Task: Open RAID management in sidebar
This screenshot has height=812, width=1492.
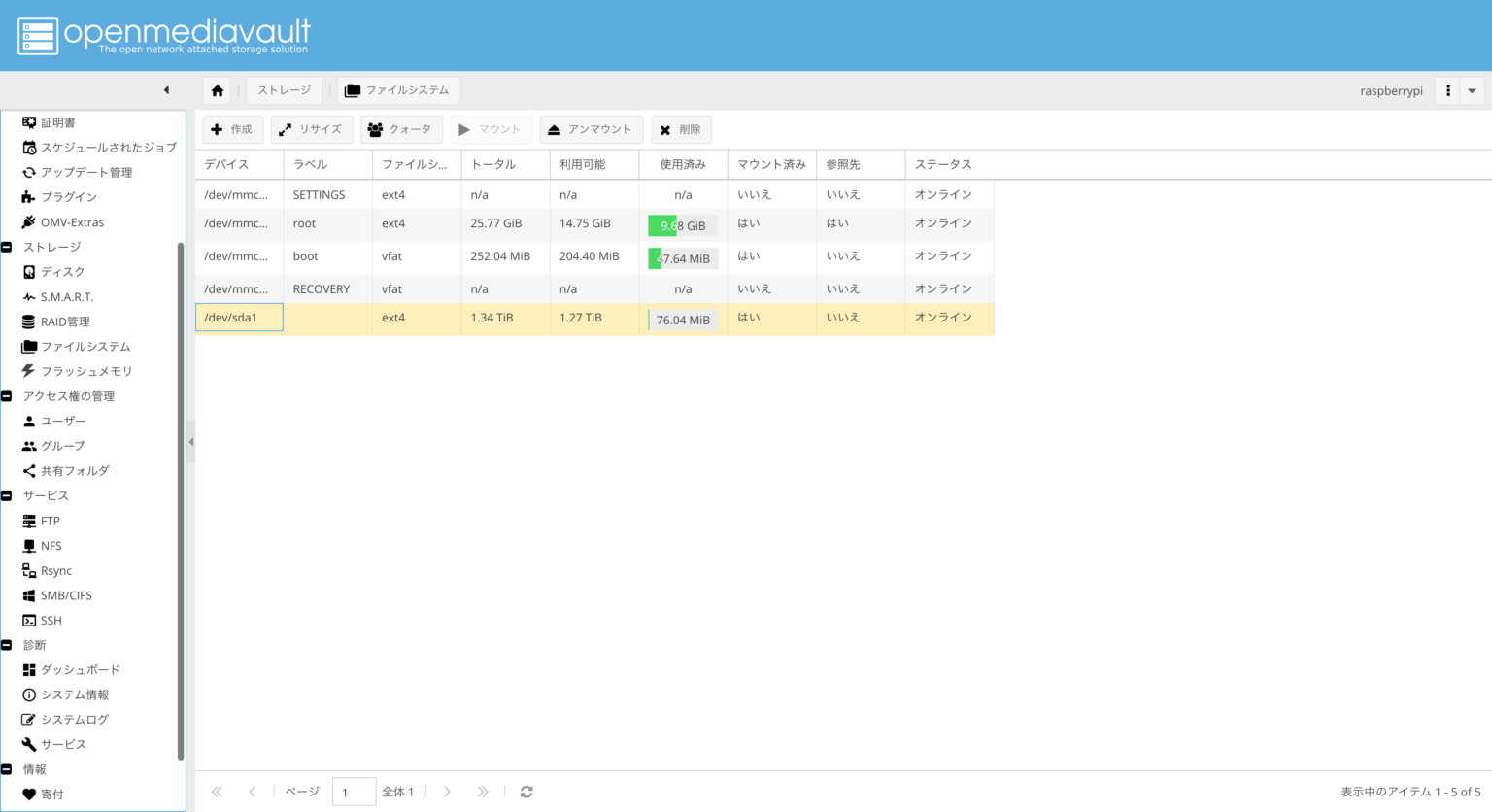Action: pyautogui.click(x=64, y=321)
